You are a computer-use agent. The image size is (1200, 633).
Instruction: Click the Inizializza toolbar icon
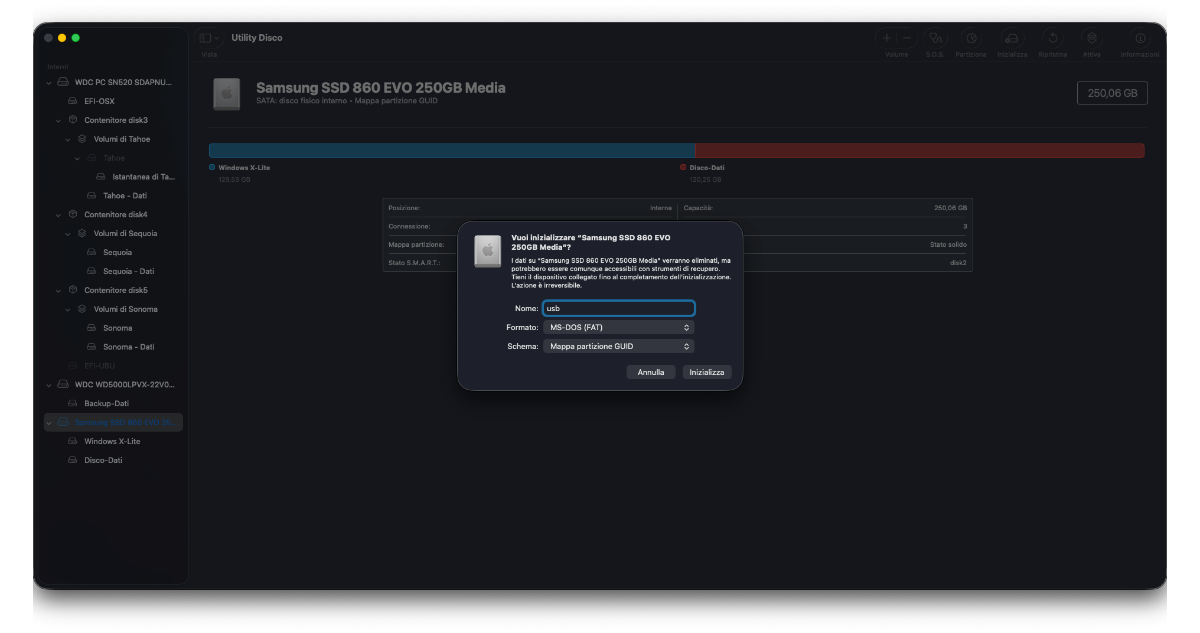[x=1011, y=37]
